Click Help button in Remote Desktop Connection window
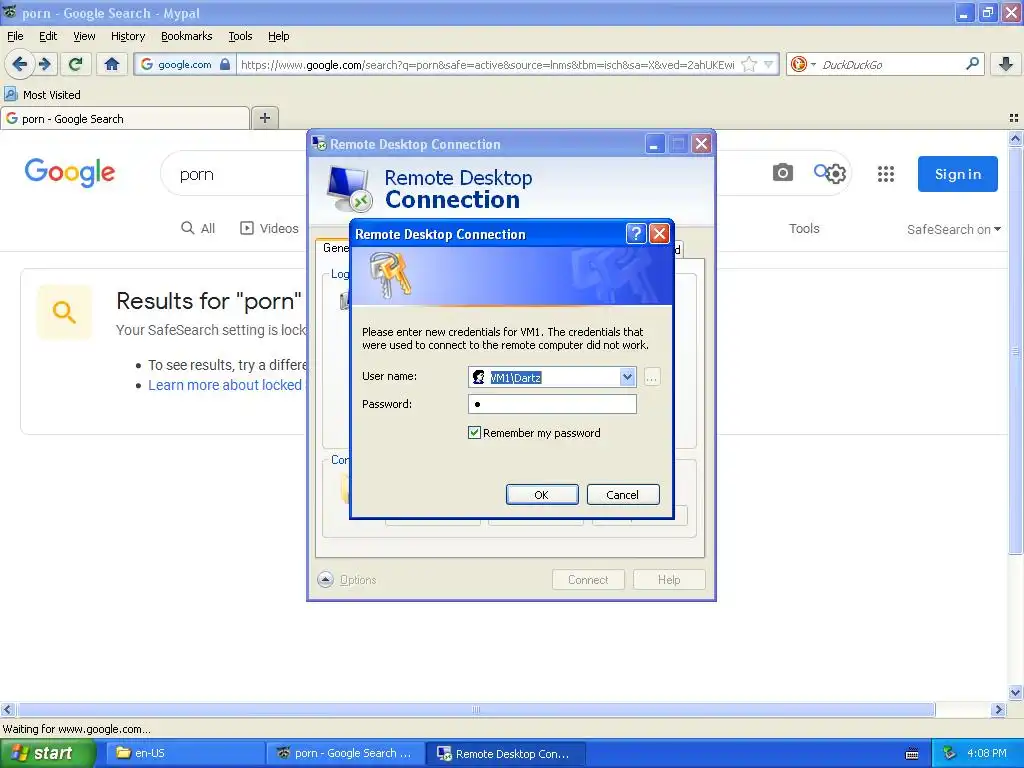This screenshot has height=768, width=1024. [x=669, y=579]
